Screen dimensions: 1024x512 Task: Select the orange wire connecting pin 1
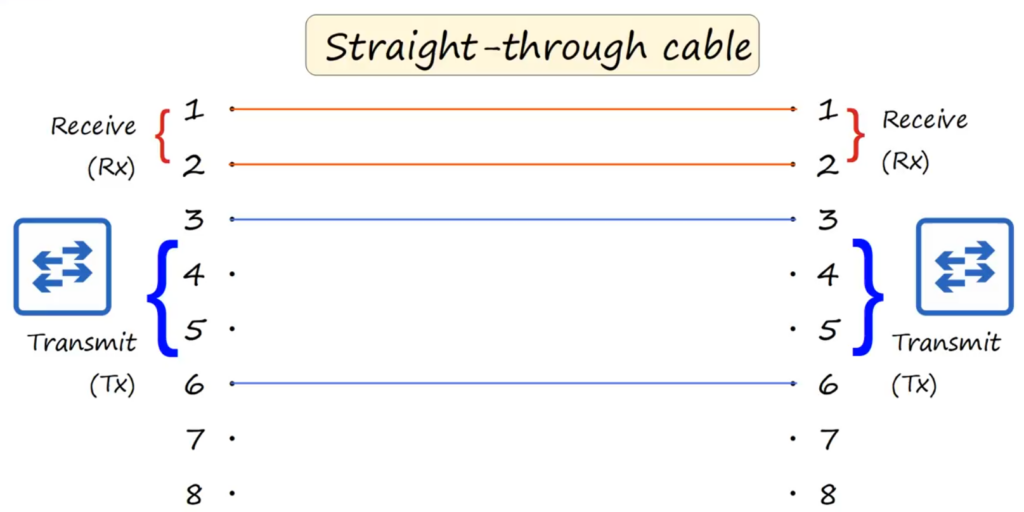[513, 109]
